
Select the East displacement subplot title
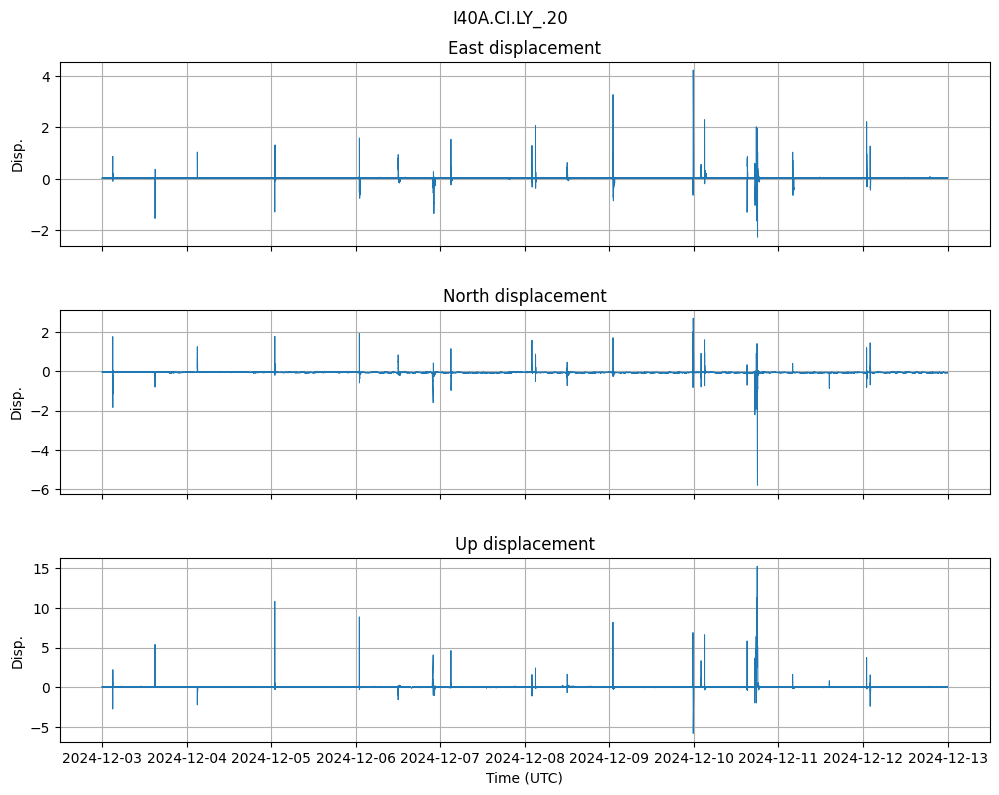pyautogui.click(x=524, y=48)
